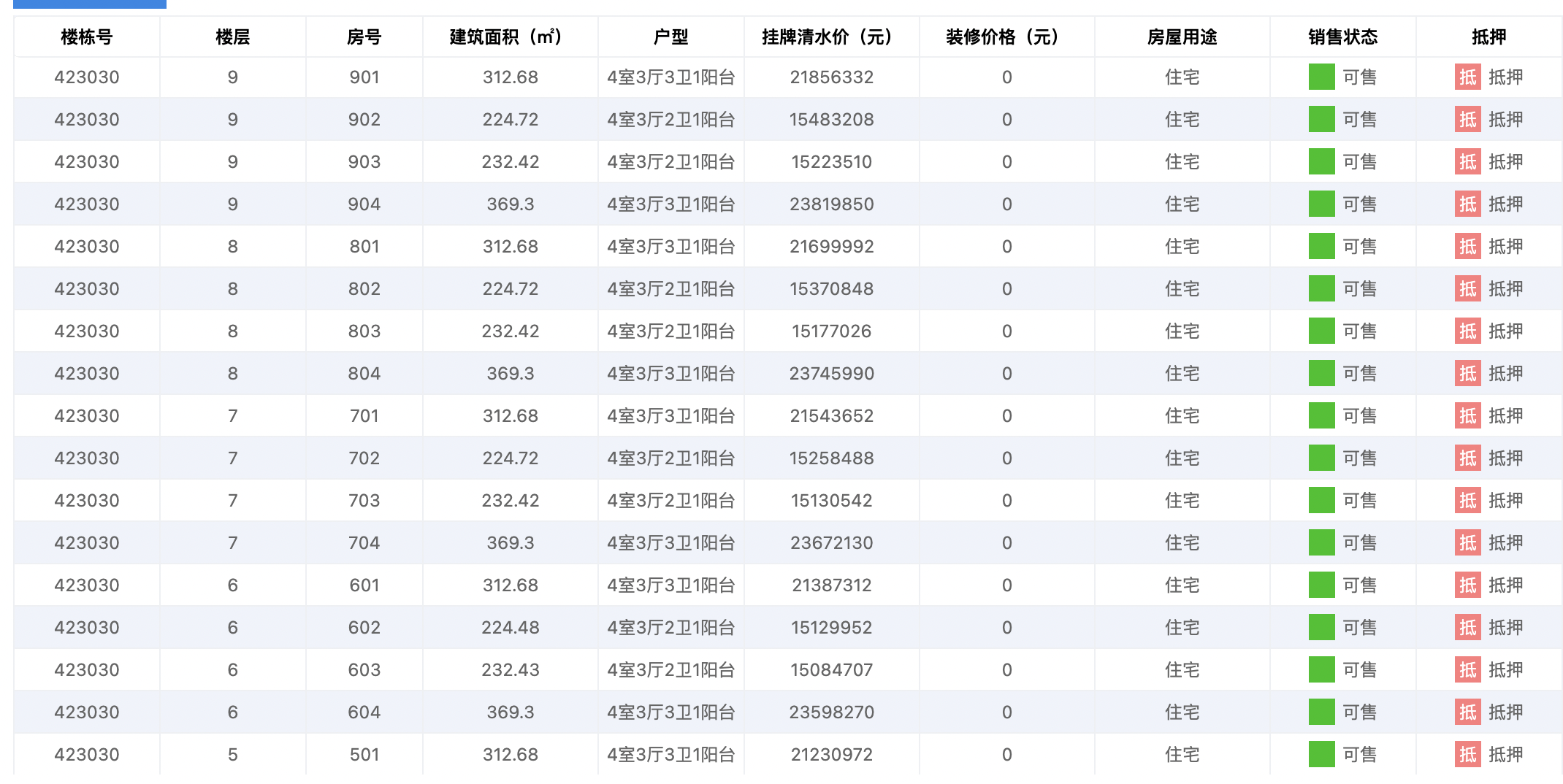Click the 楼层 column header
Viewport: 1563px width, 784px height.
(x=233, y=37)
